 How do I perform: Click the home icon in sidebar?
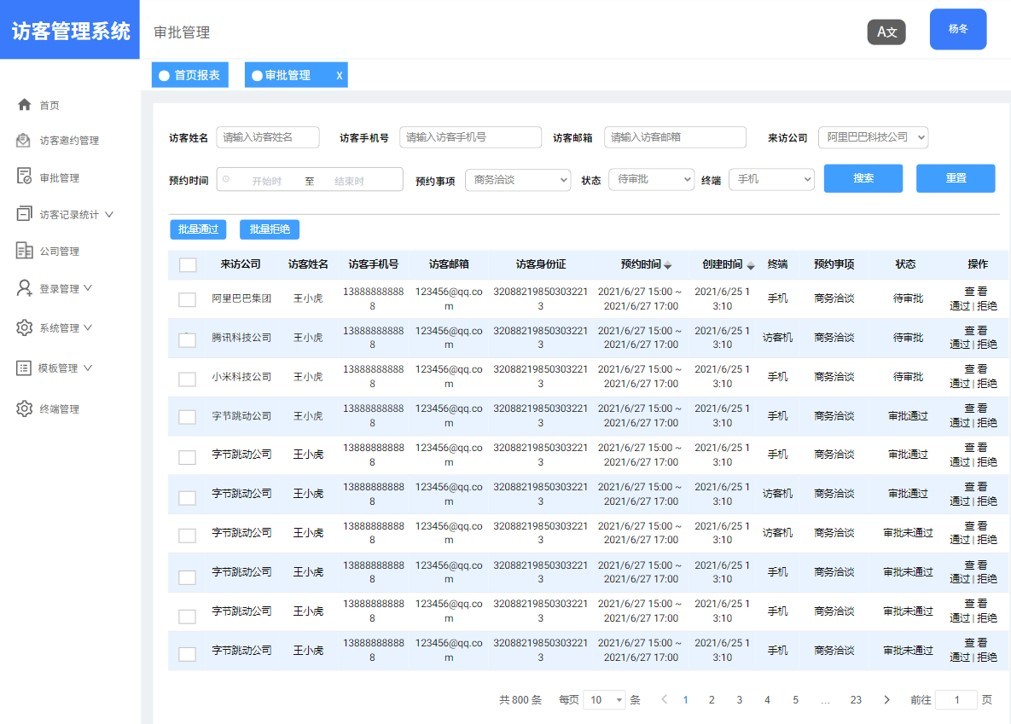click(x=25, y=105)
